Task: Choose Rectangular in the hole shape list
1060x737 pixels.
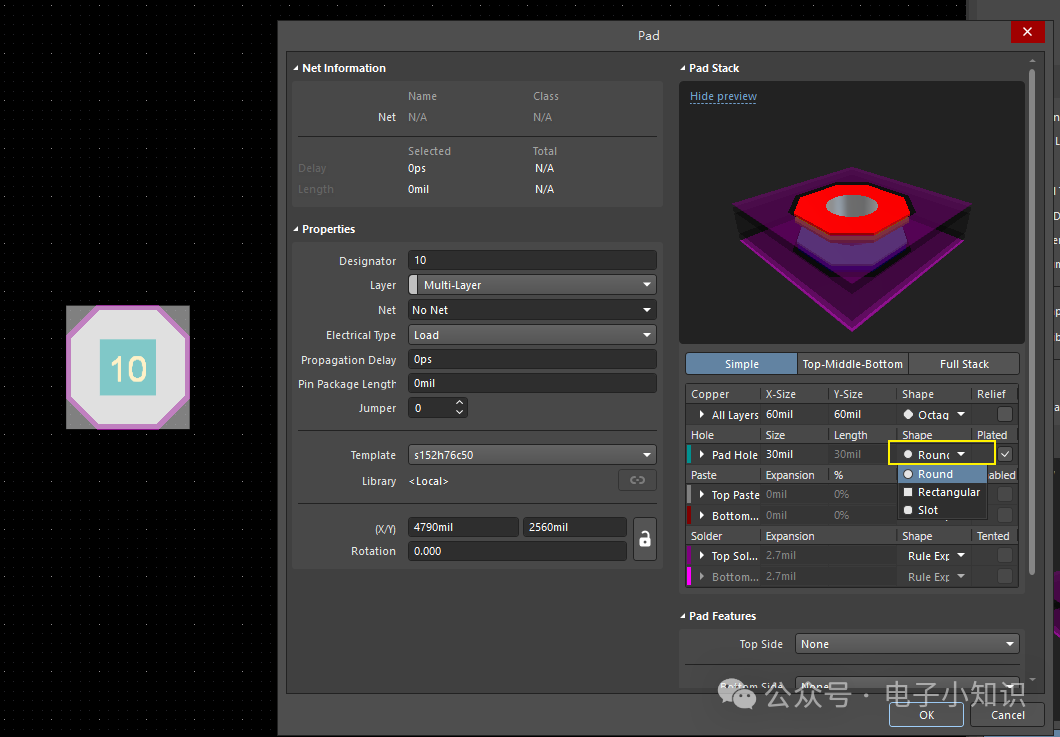Action: 942,492
